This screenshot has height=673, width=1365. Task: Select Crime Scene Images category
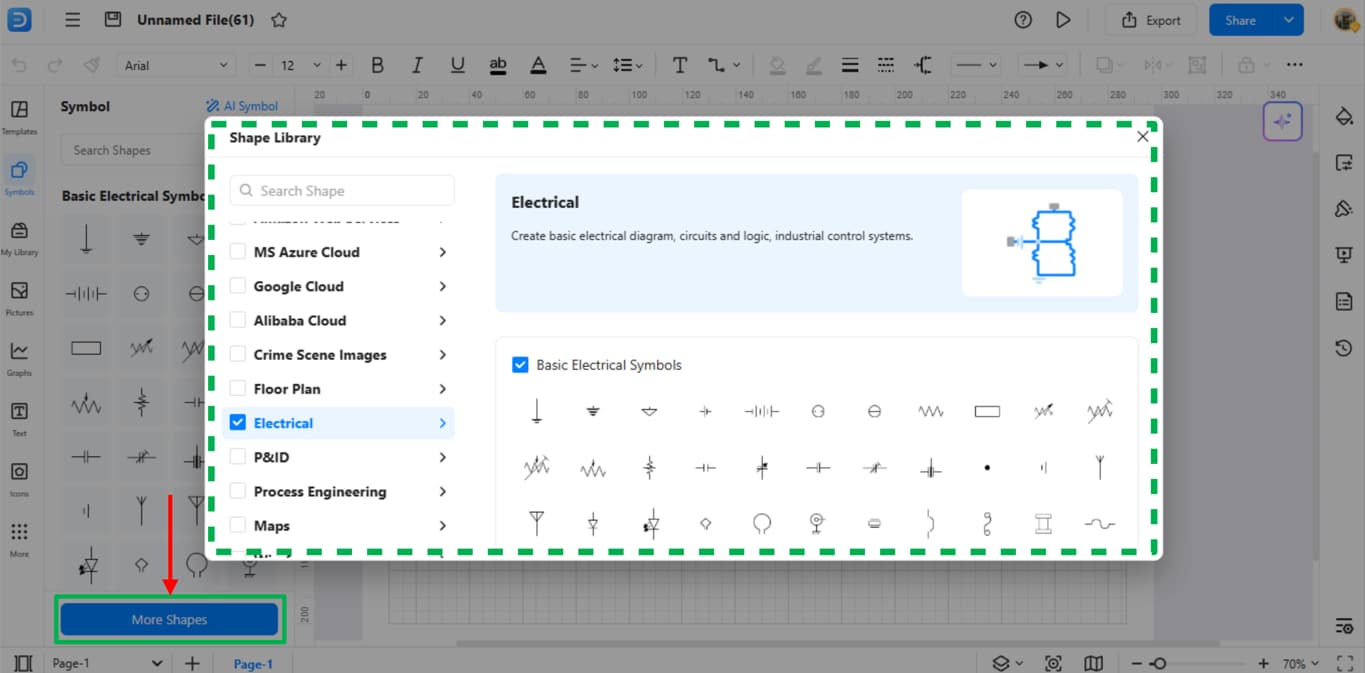coord(320,355)
